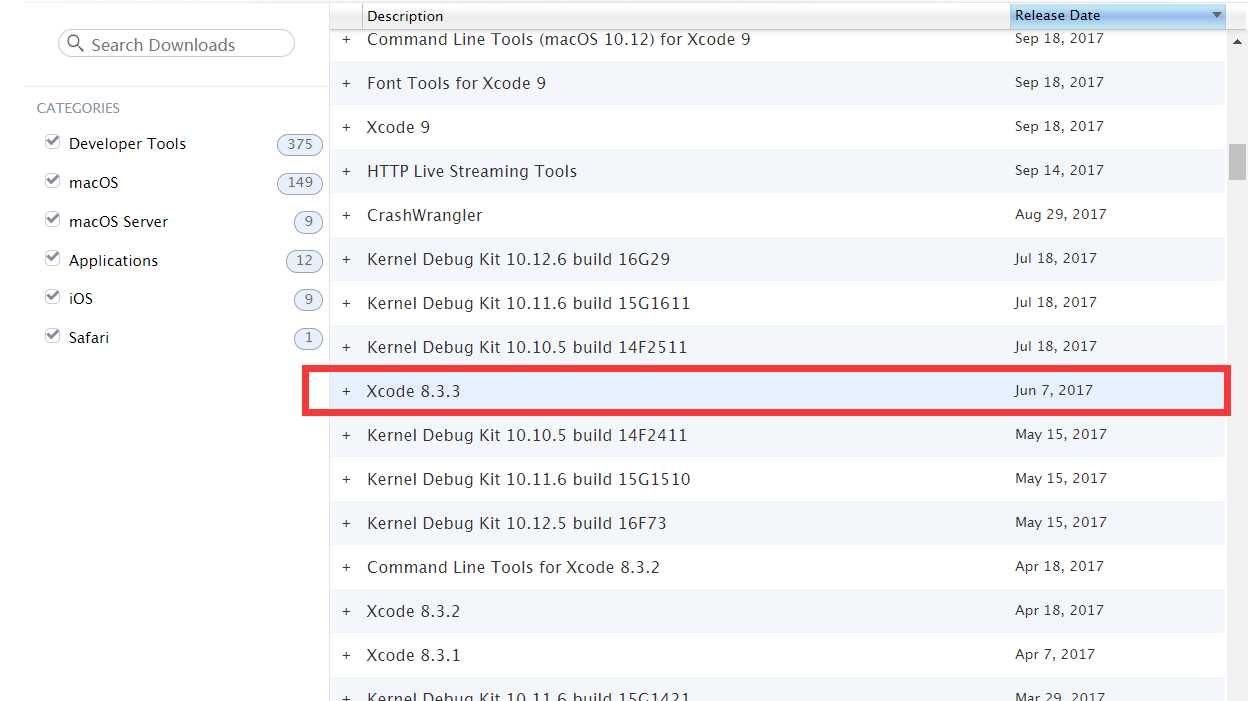1248x701 pixels.
Task: Click the HTTP Live Streaming Tools title
Action: click(x=472, y=171)
